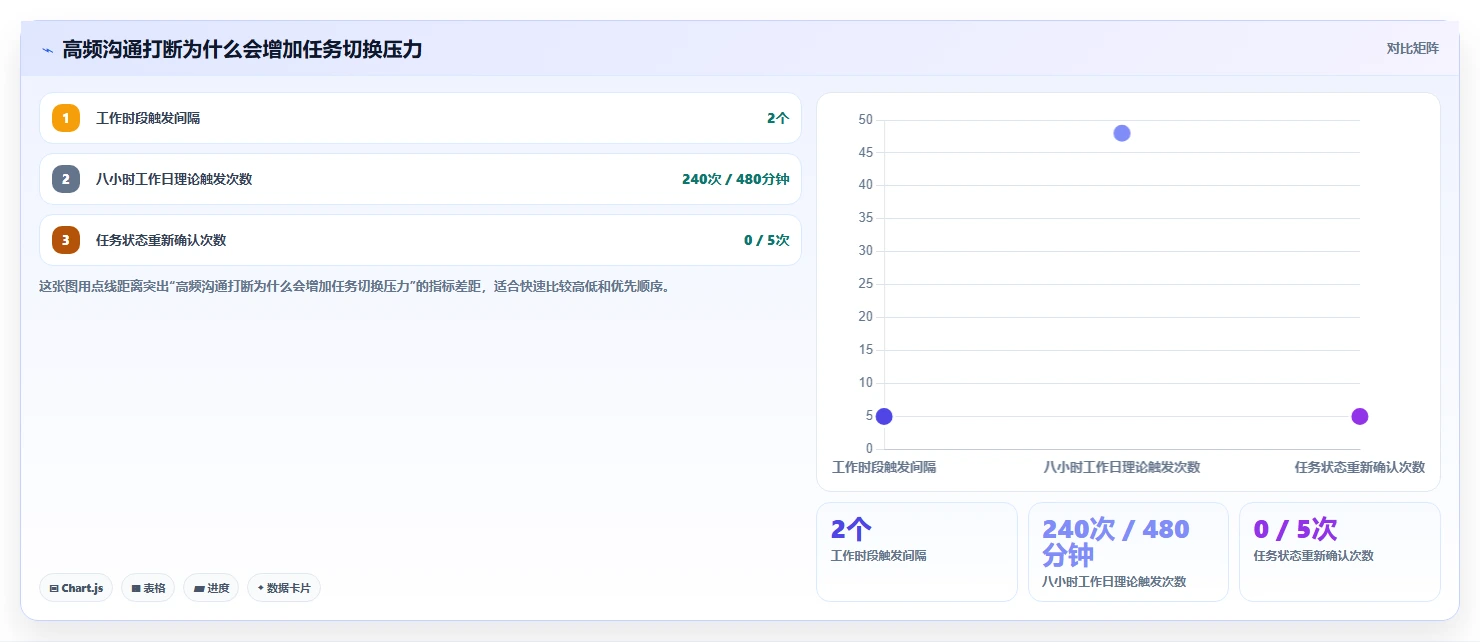The height and width of the screenshot is (642, 1480).
Task: Open the 任务状态重新确认次数 list row
Action: [420, 240]
